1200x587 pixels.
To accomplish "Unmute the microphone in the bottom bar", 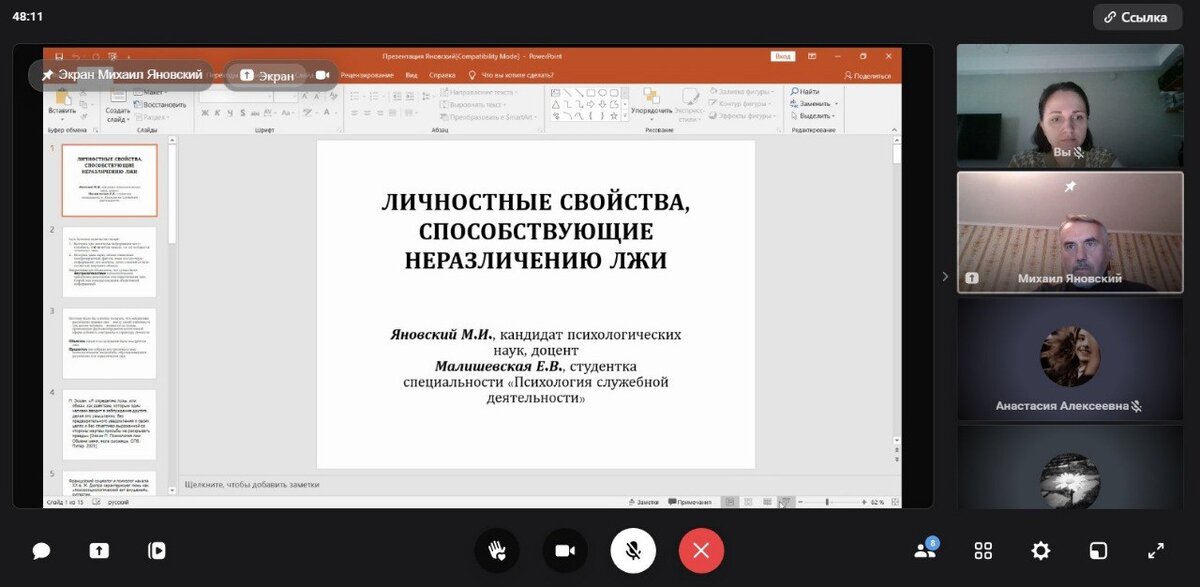I will point(633,550).
